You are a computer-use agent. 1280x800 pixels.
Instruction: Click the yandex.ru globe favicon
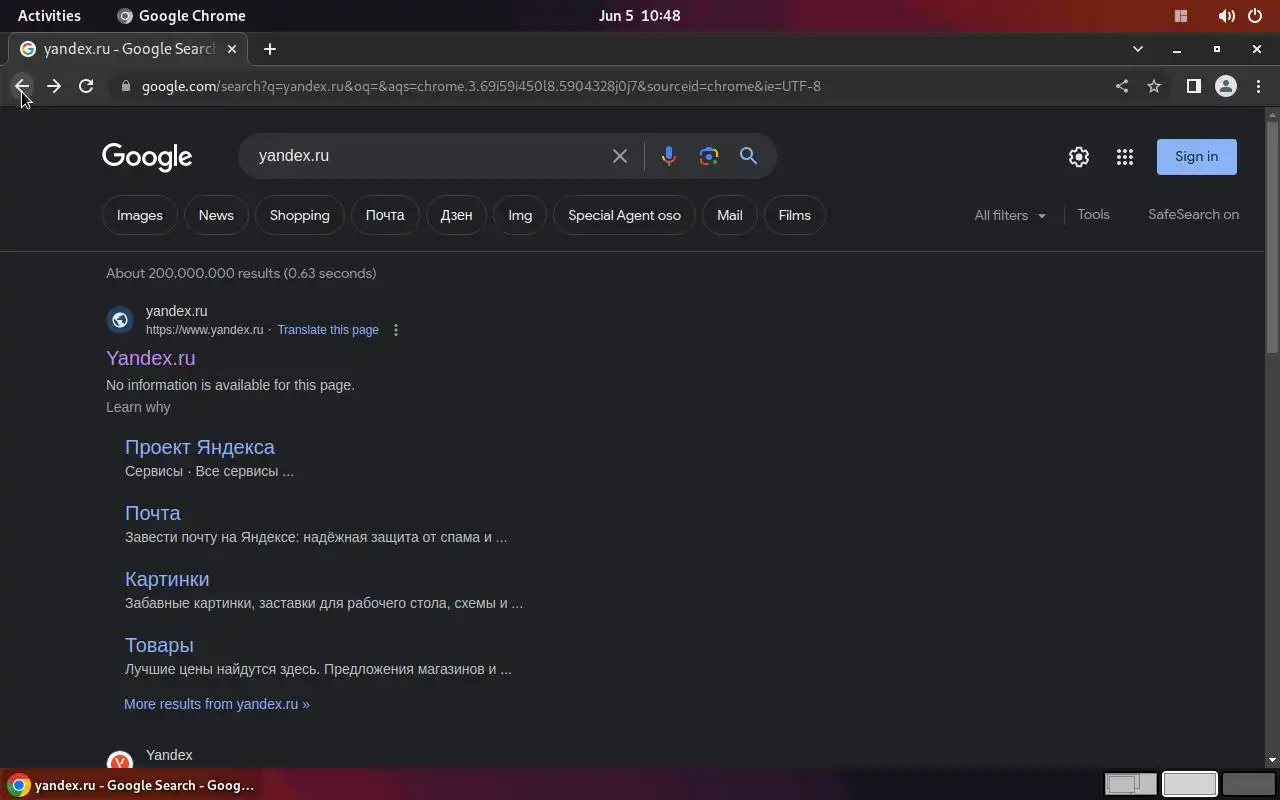(x=120, y=320)
